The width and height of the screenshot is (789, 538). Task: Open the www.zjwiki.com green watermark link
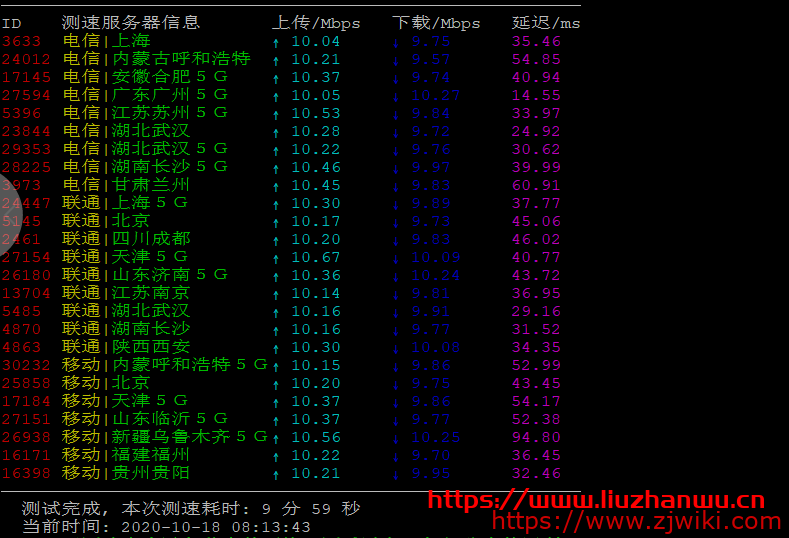[637, 521]
